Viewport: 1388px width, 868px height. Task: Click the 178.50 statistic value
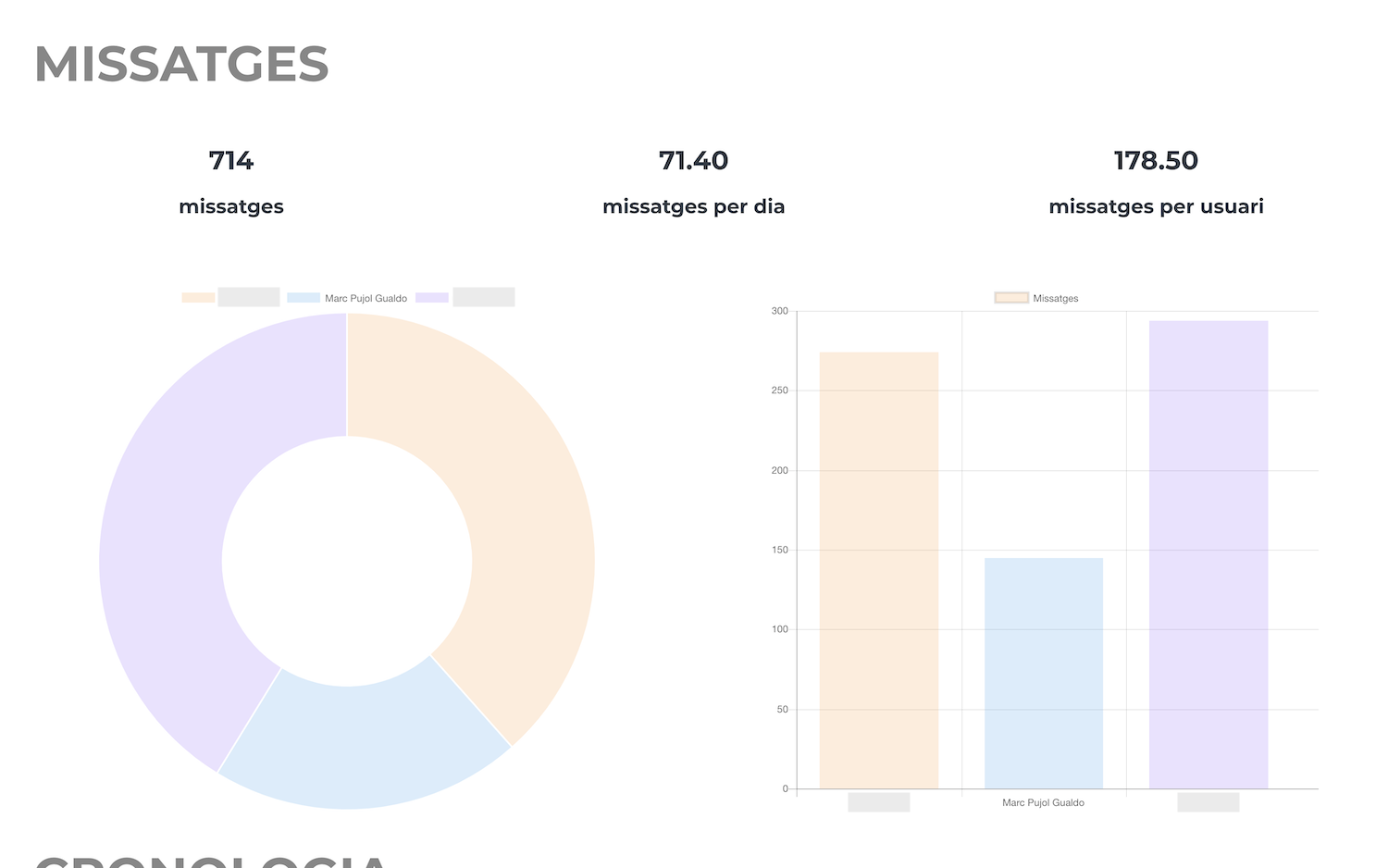(1156, 161)
